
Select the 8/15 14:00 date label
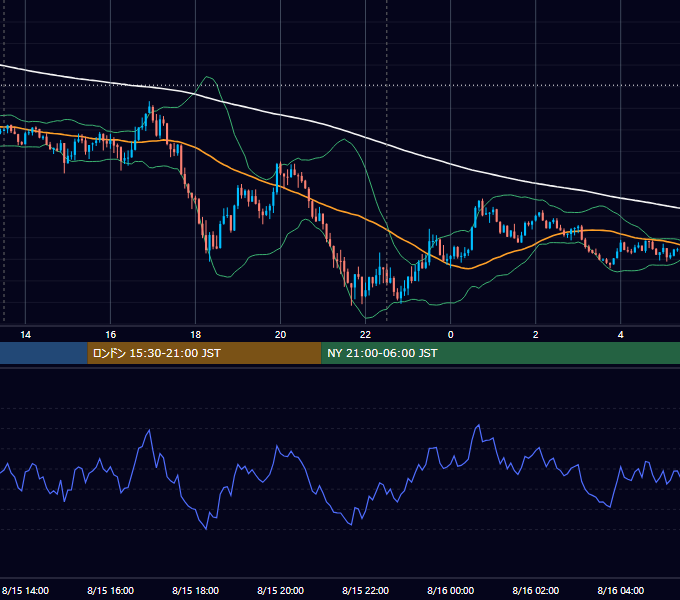tap(26, 590)
